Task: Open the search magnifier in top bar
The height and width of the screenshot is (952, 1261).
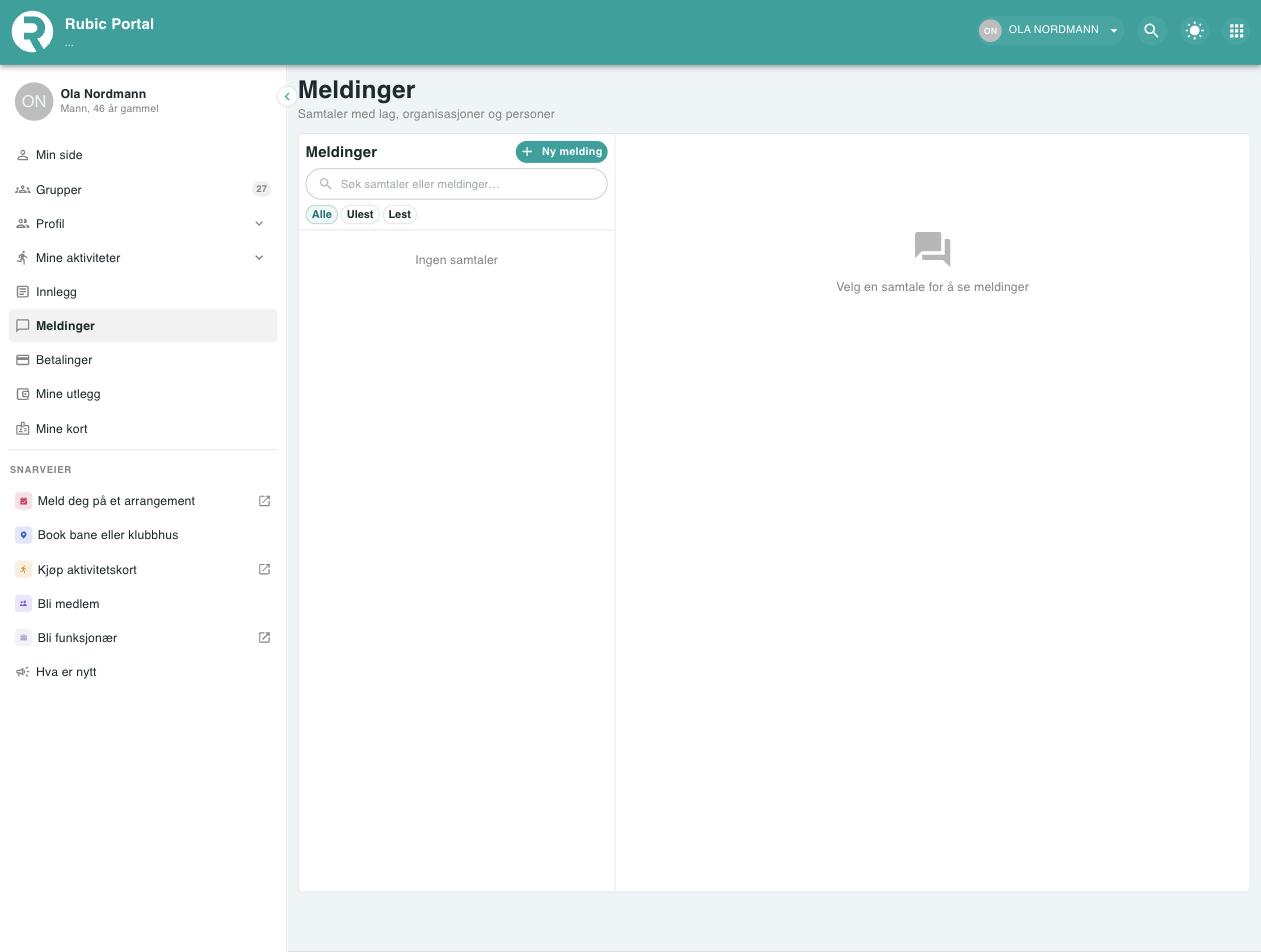Action: 1151,31
